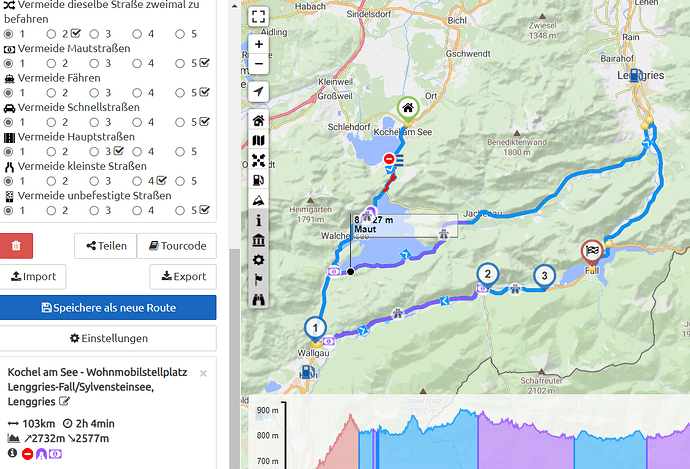
Task: Select level 2 for Vermeide Fähren
Action: point(52,92)
